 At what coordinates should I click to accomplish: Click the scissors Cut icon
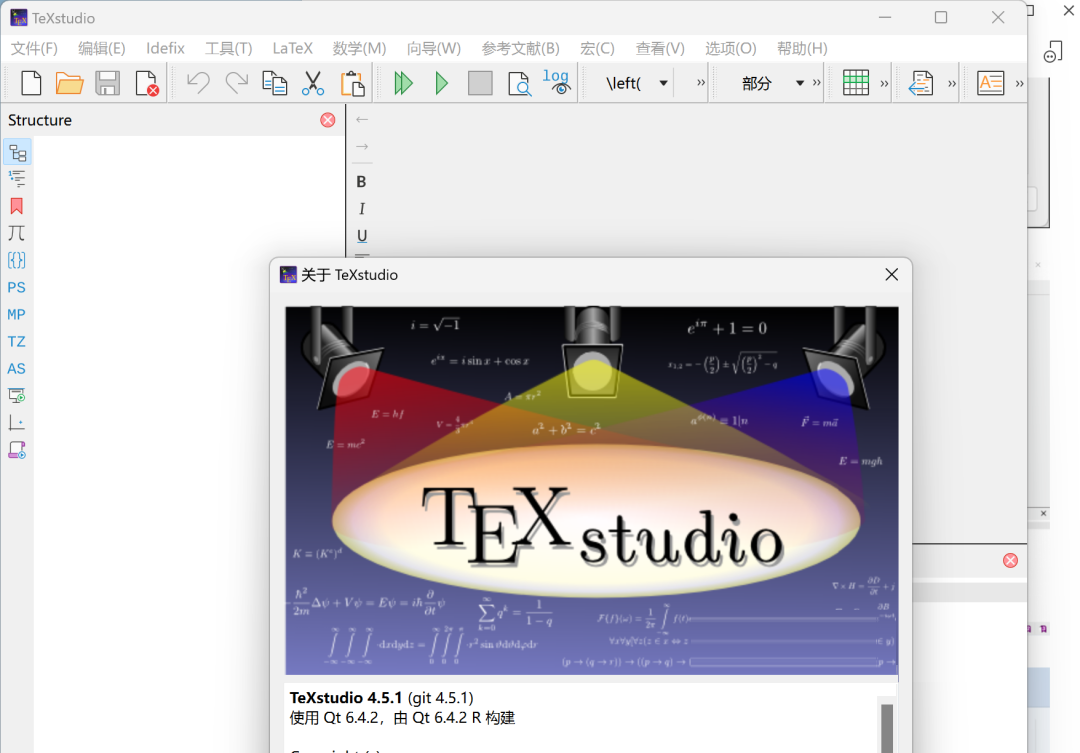tap(313, 84)
